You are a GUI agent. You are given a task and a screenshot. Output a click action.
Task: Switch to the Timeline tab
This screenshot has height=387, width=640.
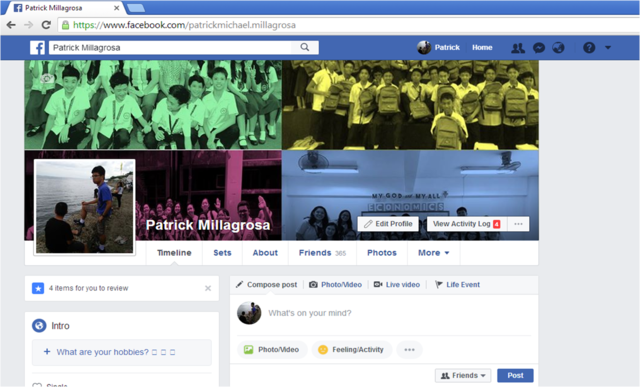pyautogui.click(x=174, y=253)
